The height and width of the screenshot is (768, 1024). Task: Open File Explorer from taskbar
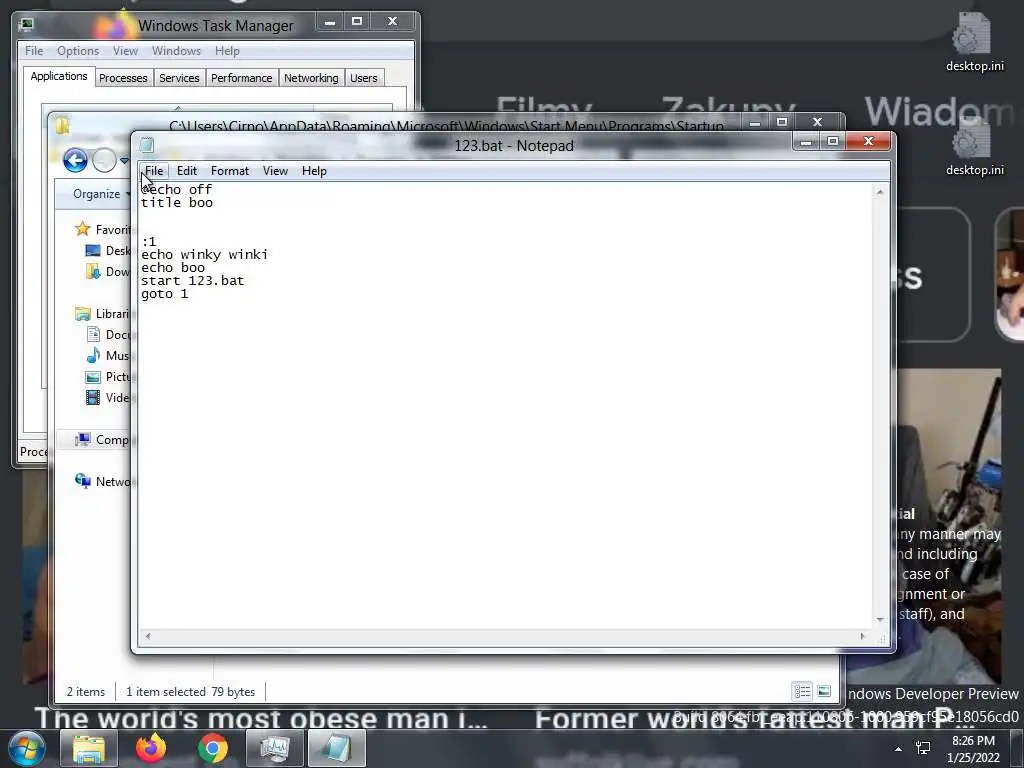tap(89, 749)
